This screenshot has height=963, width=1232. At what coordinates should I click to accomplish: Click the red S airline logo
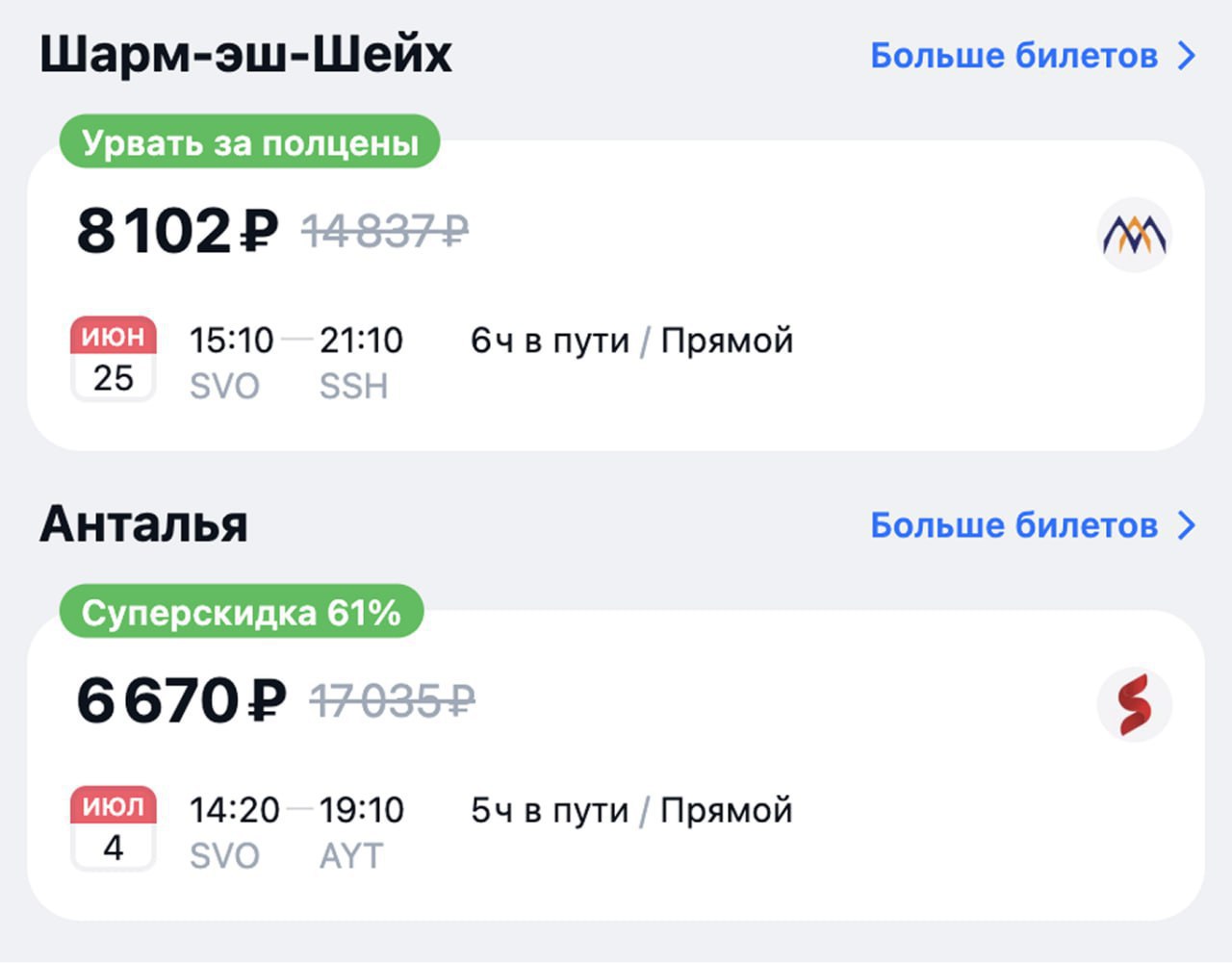pyautogui.click(x=1134, y=704)
